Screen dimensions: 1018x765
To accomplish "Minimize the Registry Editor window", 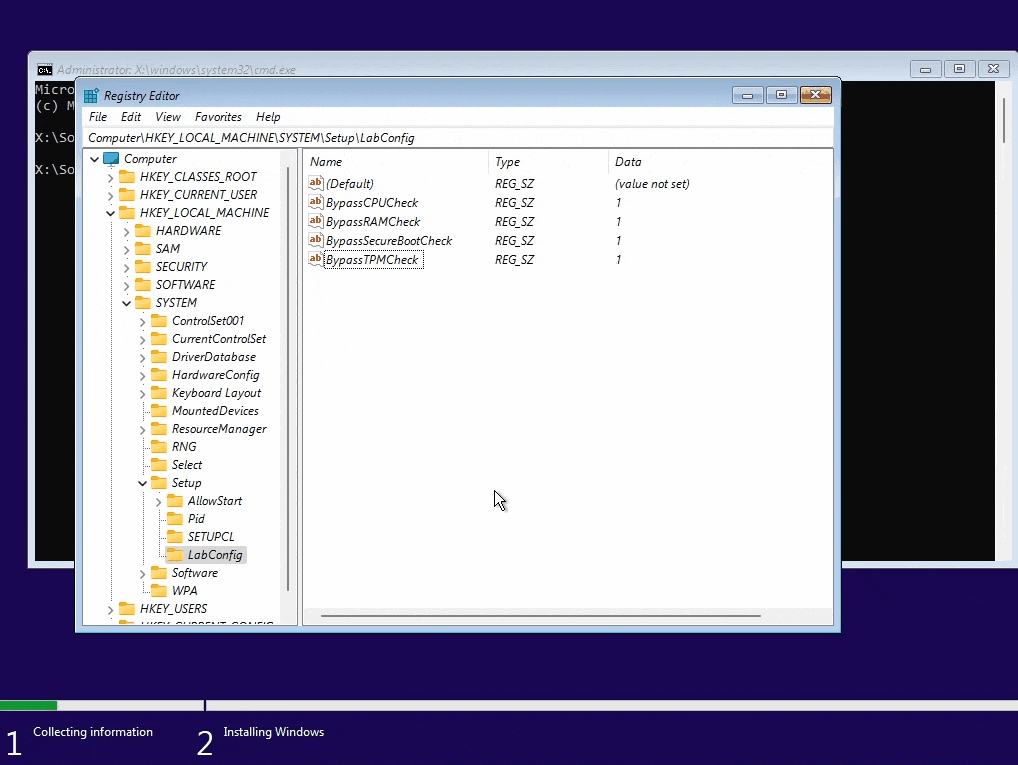I will (x=748, y=95).
